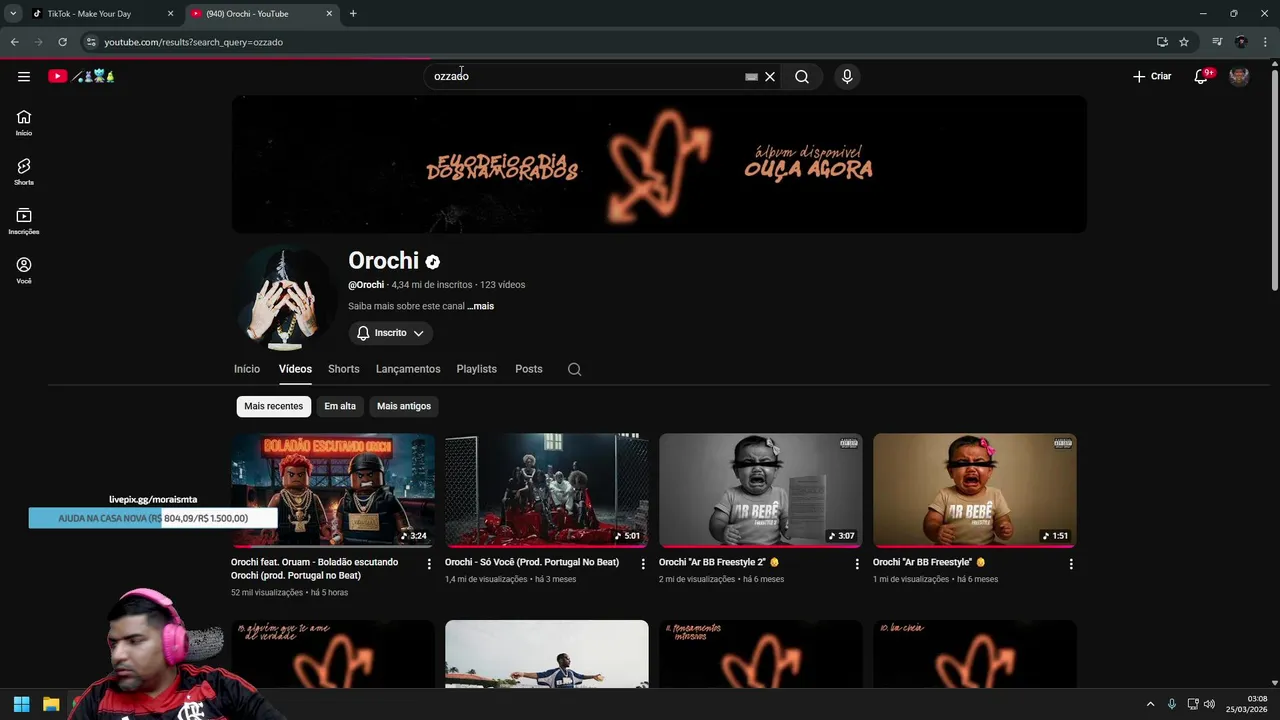Open the YouTube hamburger guide menu
Screen dimensions: 1280x720
24,76
